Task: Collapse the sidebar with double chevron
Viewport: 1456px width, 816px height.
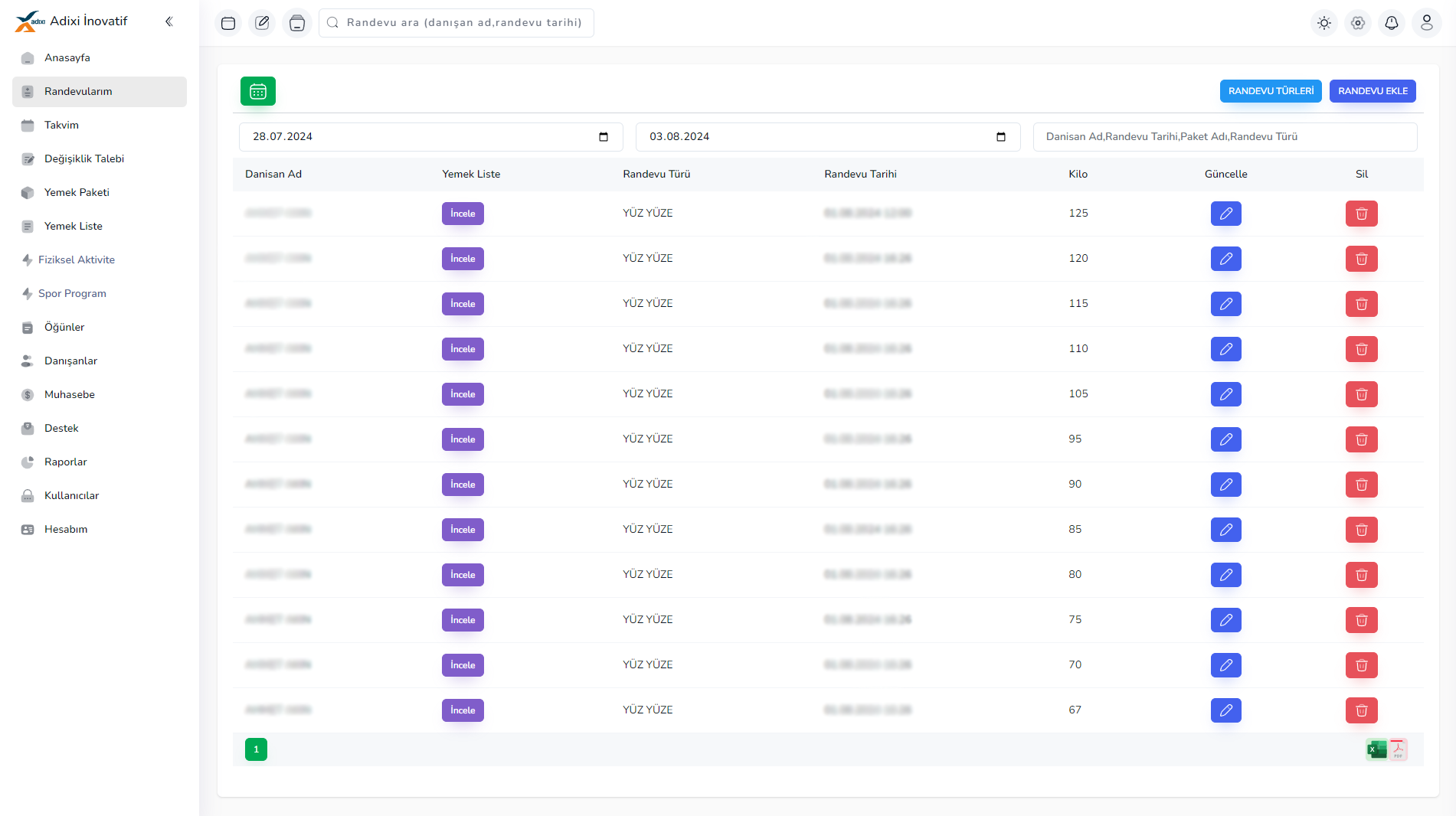Action: [x=169, y=21]
